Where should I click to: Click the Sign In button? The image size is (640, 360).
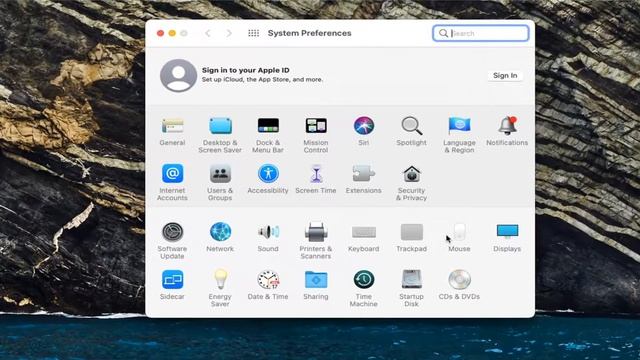505,76
